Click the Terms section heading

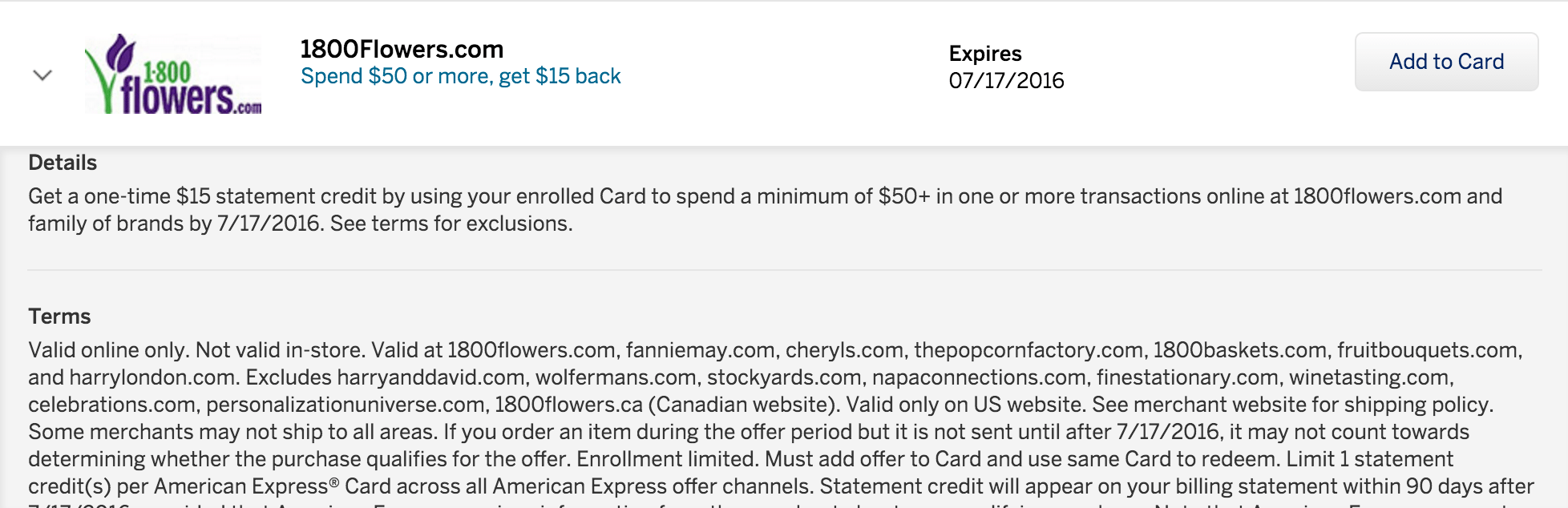click(x=59, y=316)
